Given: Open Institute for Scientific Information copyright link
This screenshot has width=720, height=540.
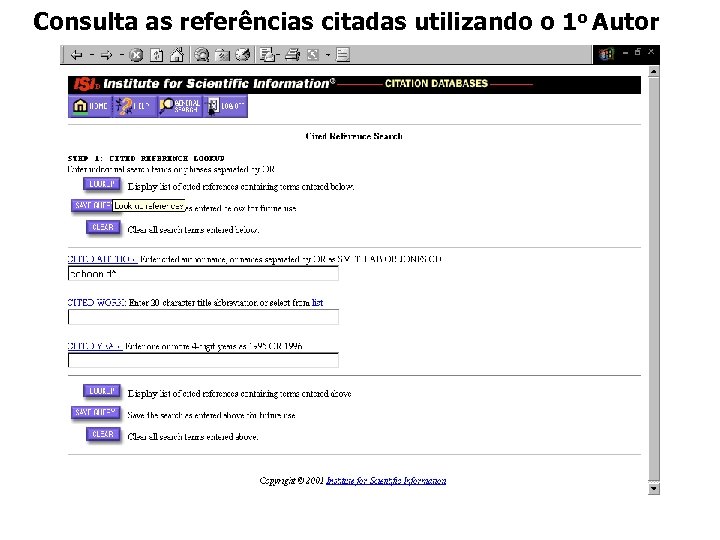Looking at the screenshot, I should [386, 480].
